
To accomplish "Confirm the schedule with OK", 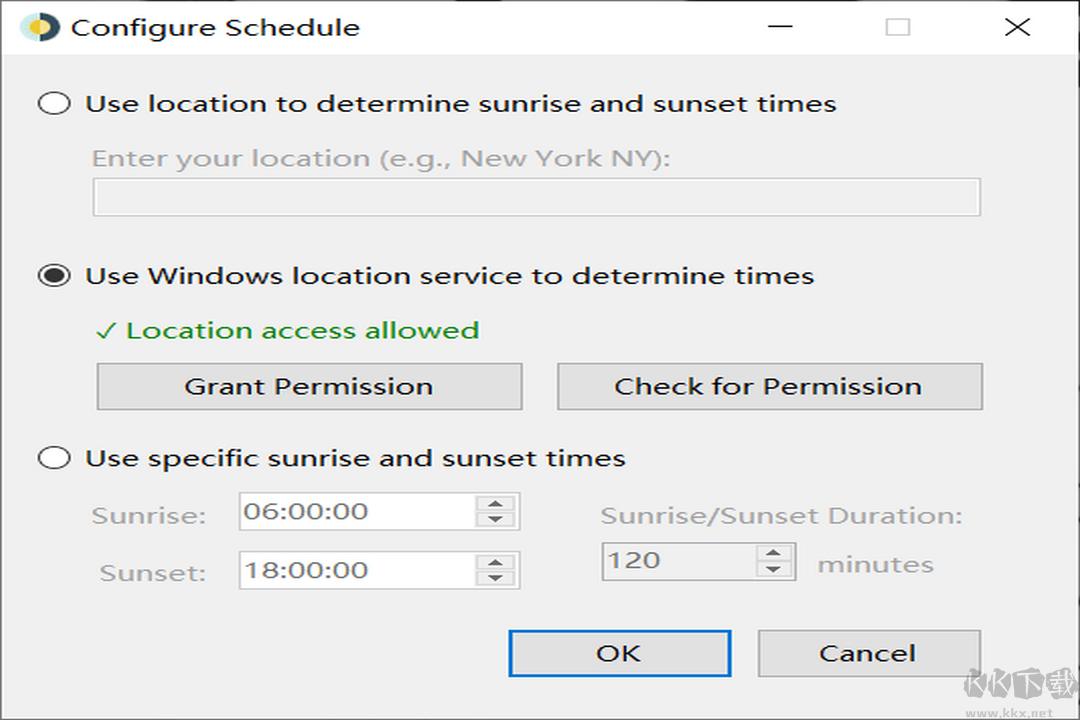I will [619, 654].
